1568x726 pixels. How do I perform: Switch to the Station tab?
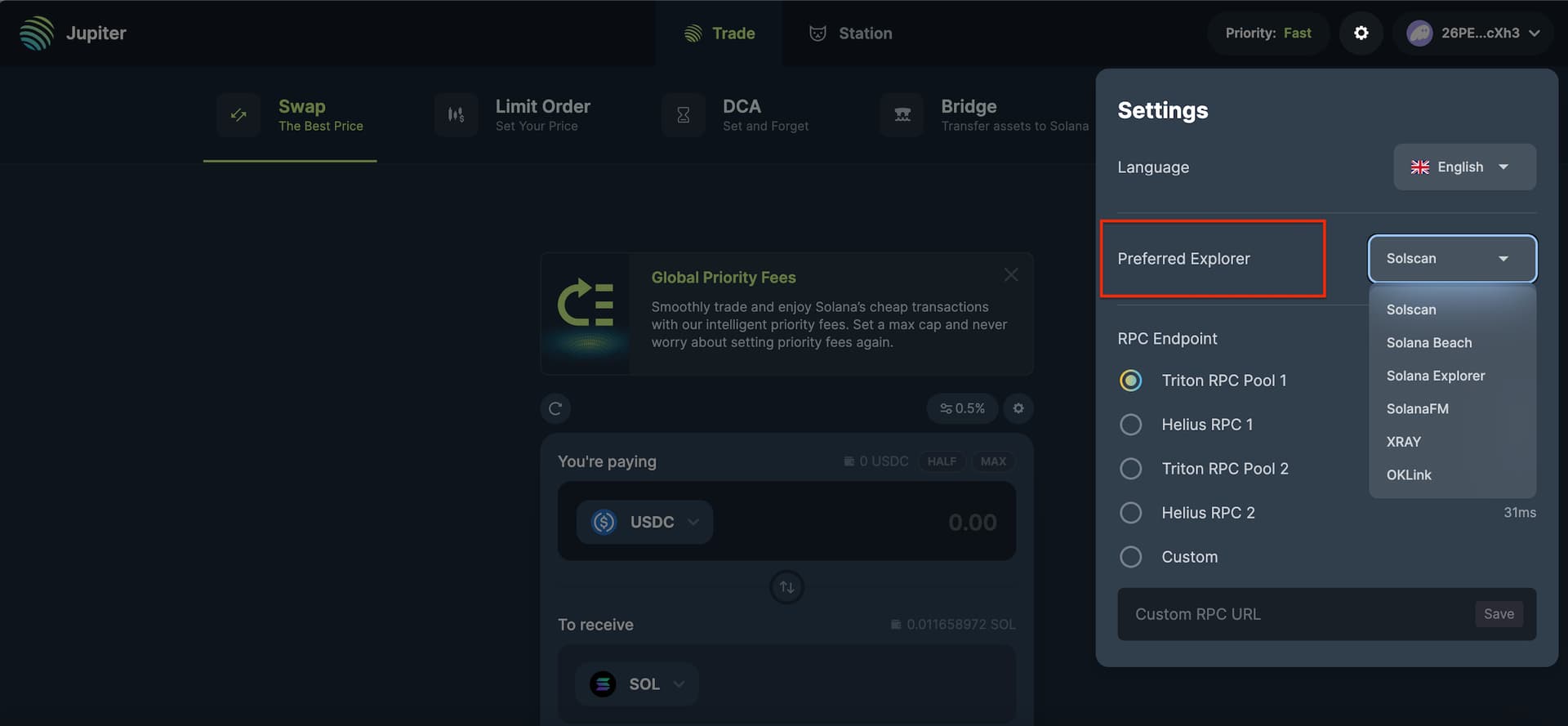pyautogui.click(x=850, y=33)
